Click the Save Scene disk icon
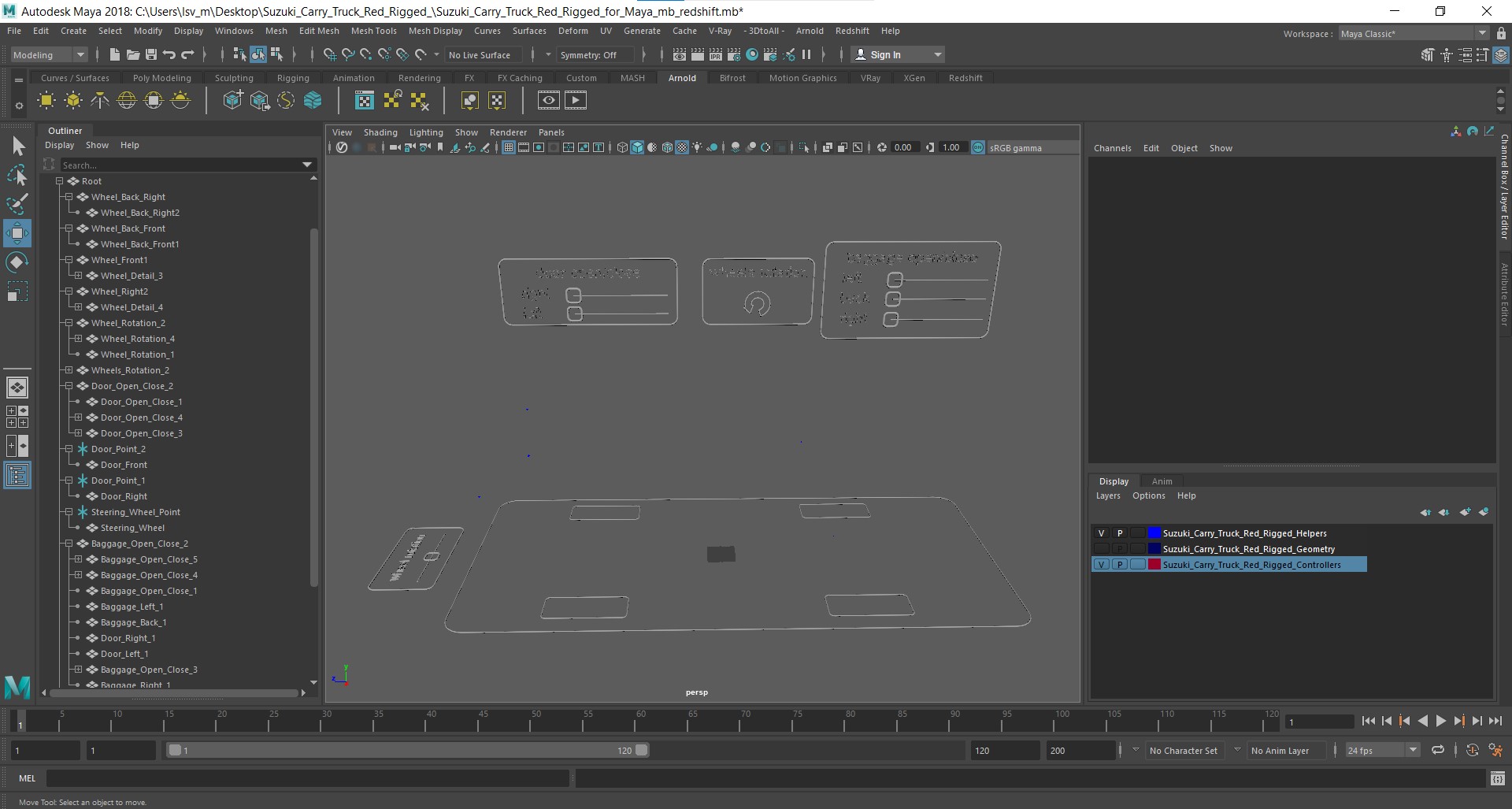Screen dimensions: 1512x809 pos(150,54)
